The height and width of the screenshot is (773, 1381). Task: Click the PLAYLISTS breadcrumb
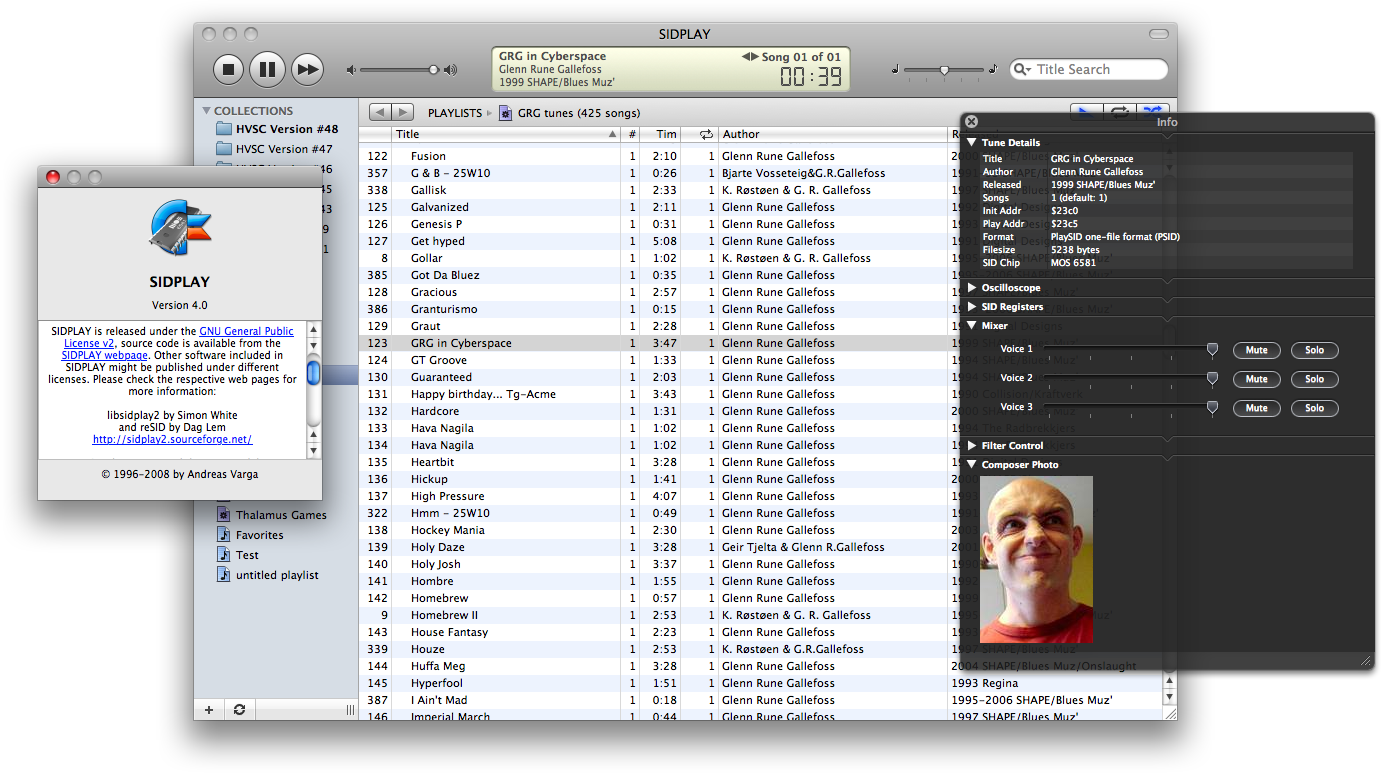pyautogui.click(x=455, y=113)
